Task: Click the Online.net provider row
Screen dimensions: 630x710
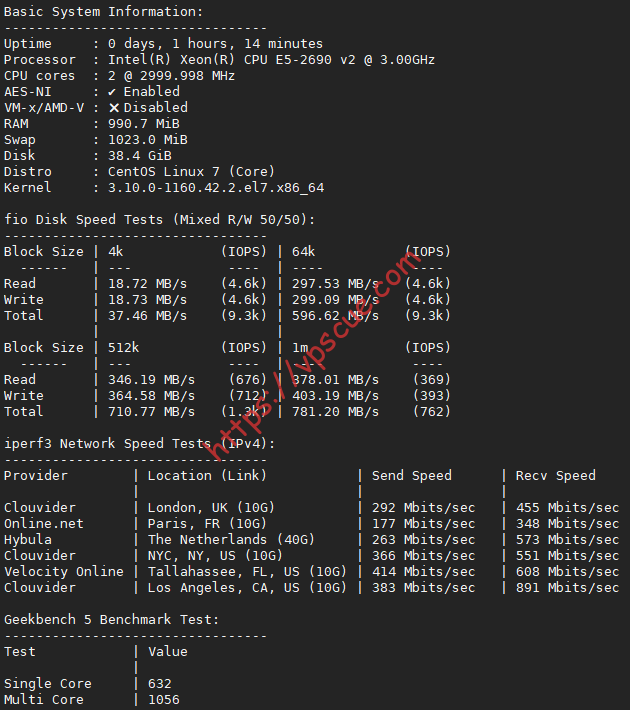Action: click(x=311, y=524)
